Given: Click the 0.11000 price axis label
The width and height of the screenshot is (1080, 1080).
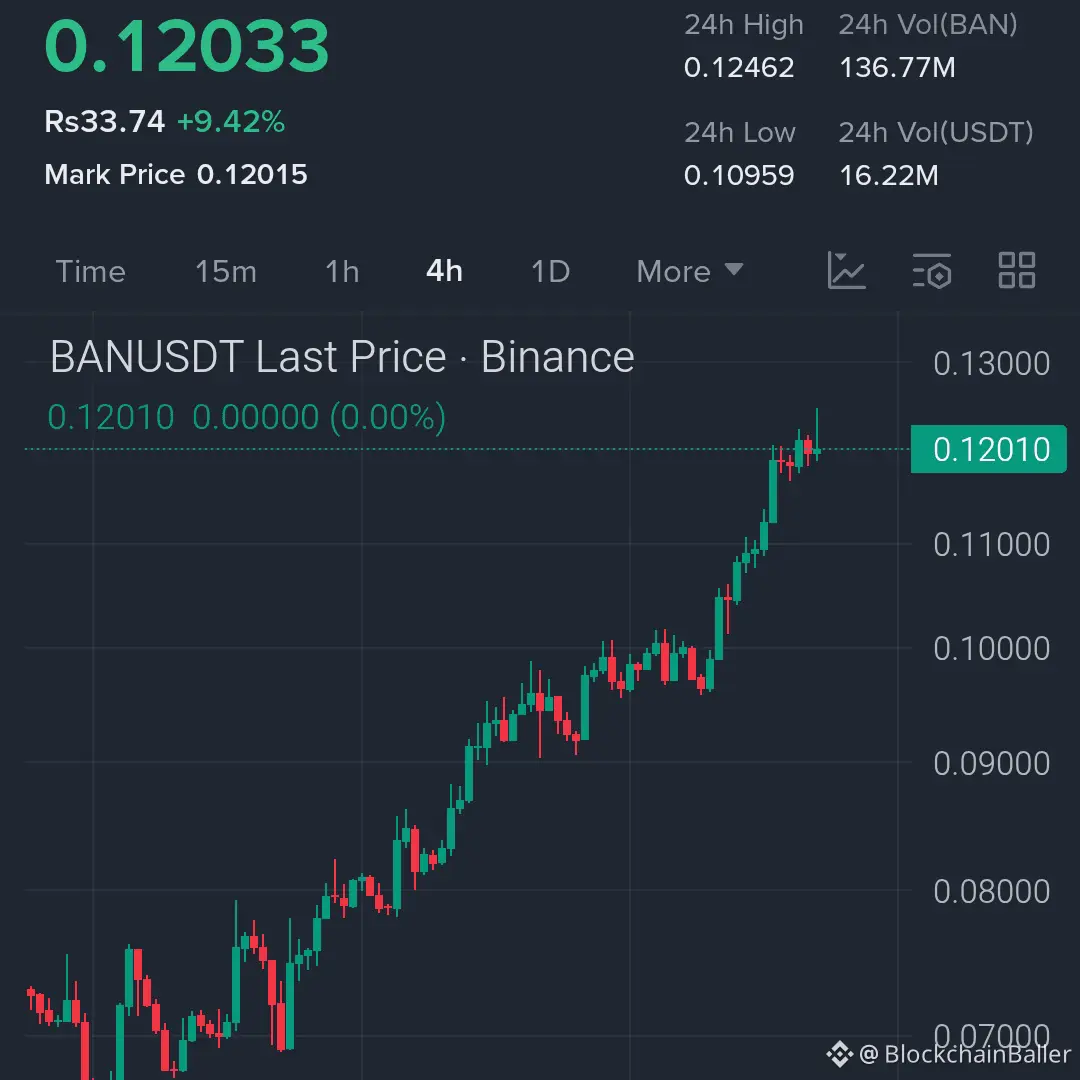Looking at the screenshot, I should click(x=991, y=545).
